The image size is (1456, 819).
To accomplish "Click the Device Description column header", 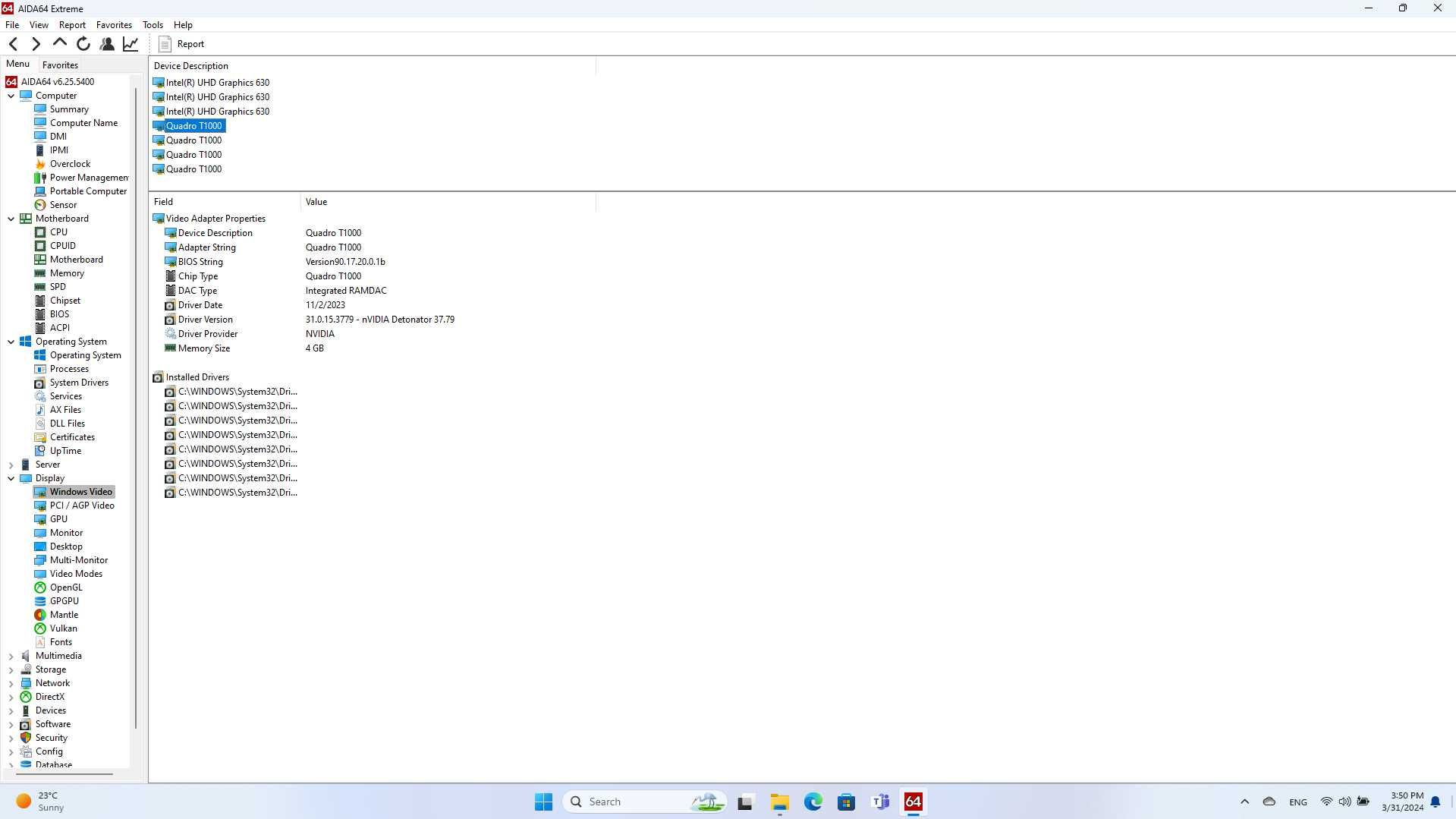I will [x=372, y=66].
